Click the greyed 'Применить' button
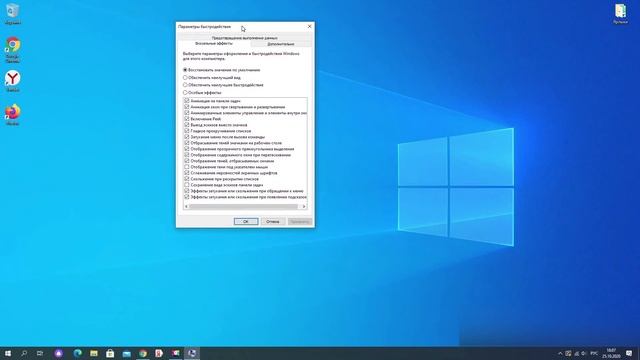Screen dimensions: 640x360 coord(300,221)
